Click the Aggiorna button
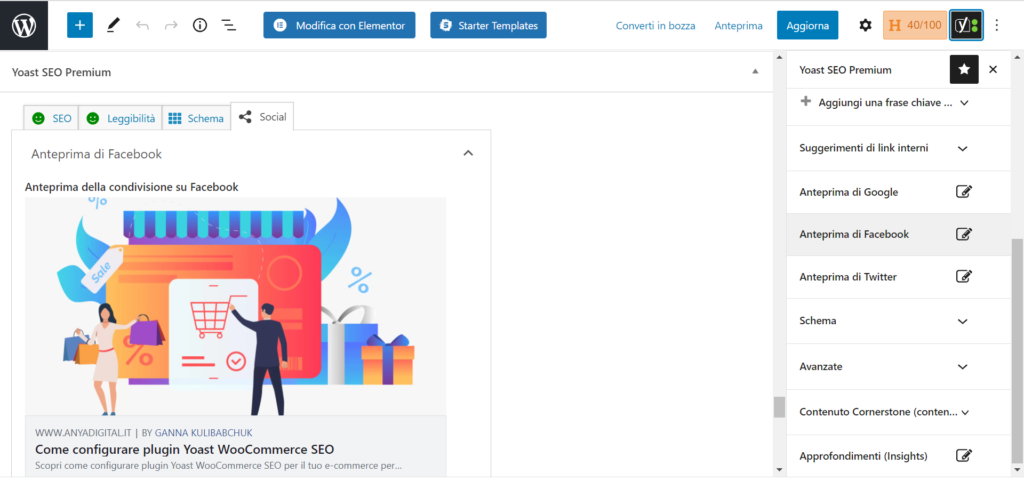Screen dimensions: 1024x481 [x=807, y=25]
